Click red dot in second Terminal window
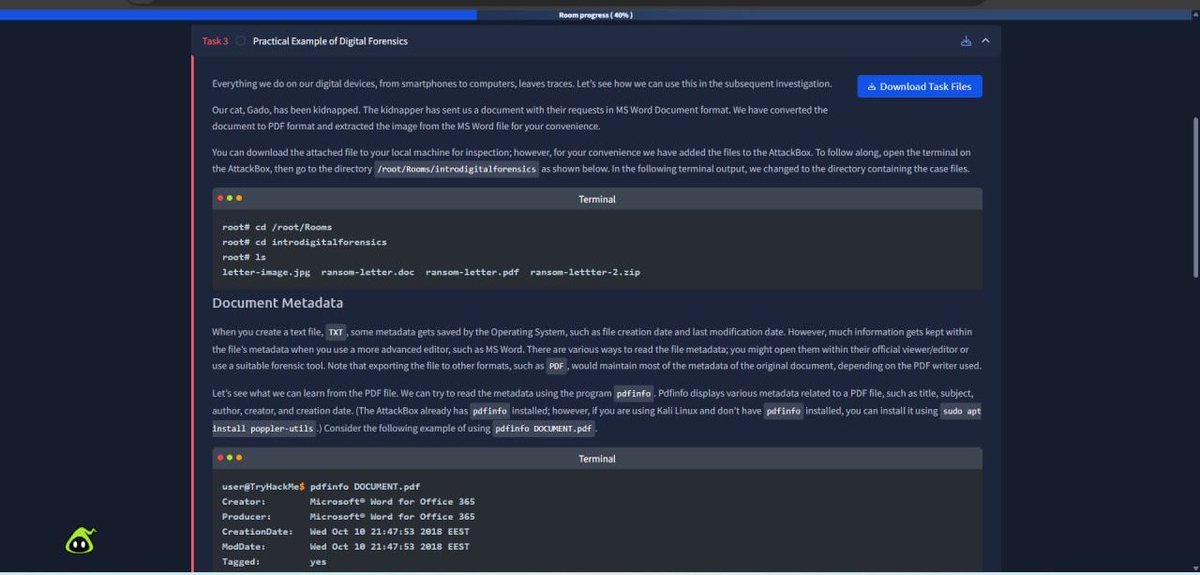The image size is (1200, 575). [220, 457]
